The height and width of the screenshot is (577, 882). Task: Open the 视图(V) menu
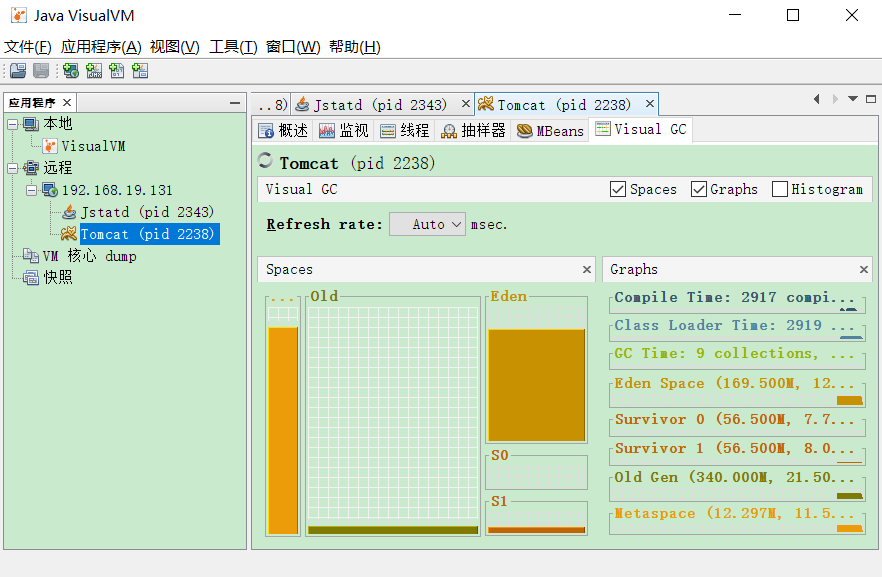point(174,47)
